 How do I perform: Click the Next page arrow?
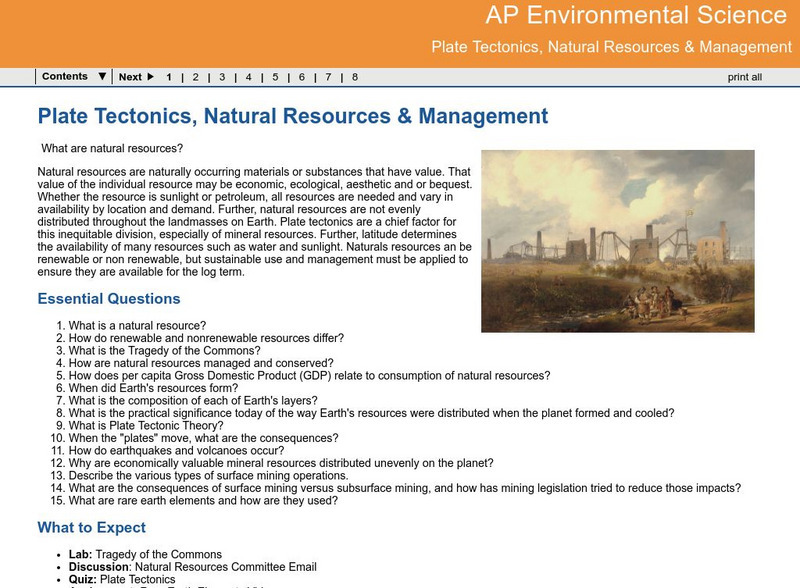(135, 77)
